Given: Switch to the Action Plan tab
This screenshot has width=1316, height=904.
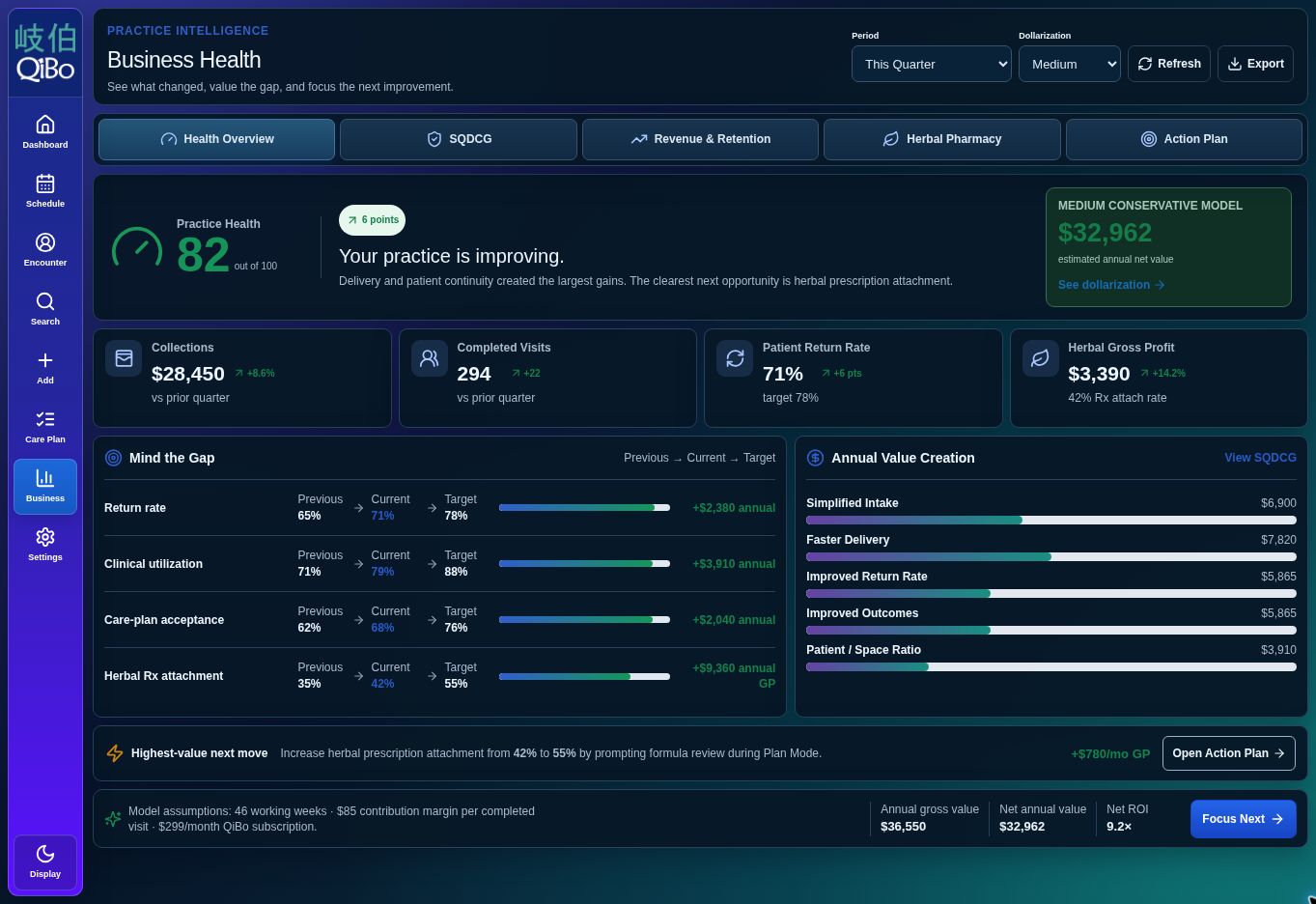Looking at the screenshot, I should click(1184, 139).
